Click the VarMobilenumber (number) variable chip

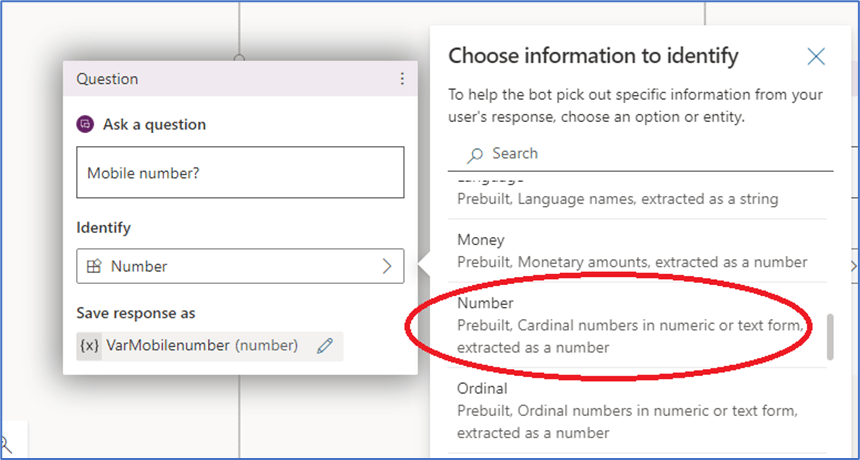click(200, 346)
